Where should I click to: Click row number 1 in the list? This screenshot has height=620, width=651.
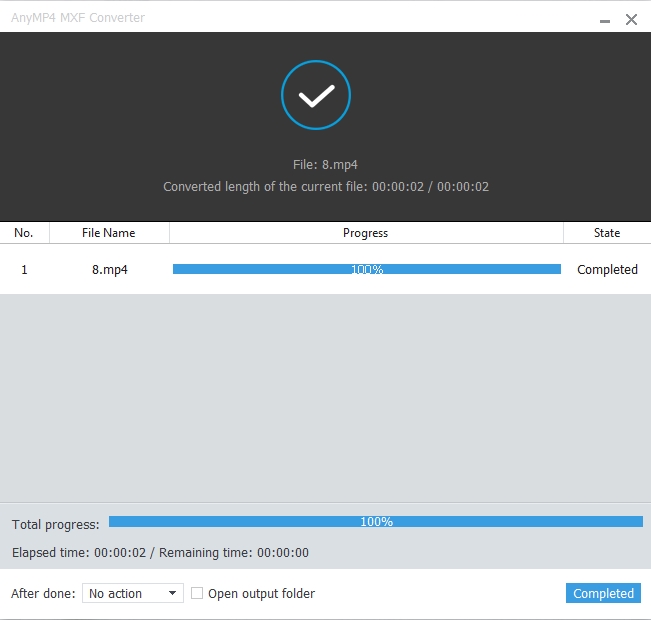pyautogui.click(x=24, y=270)
